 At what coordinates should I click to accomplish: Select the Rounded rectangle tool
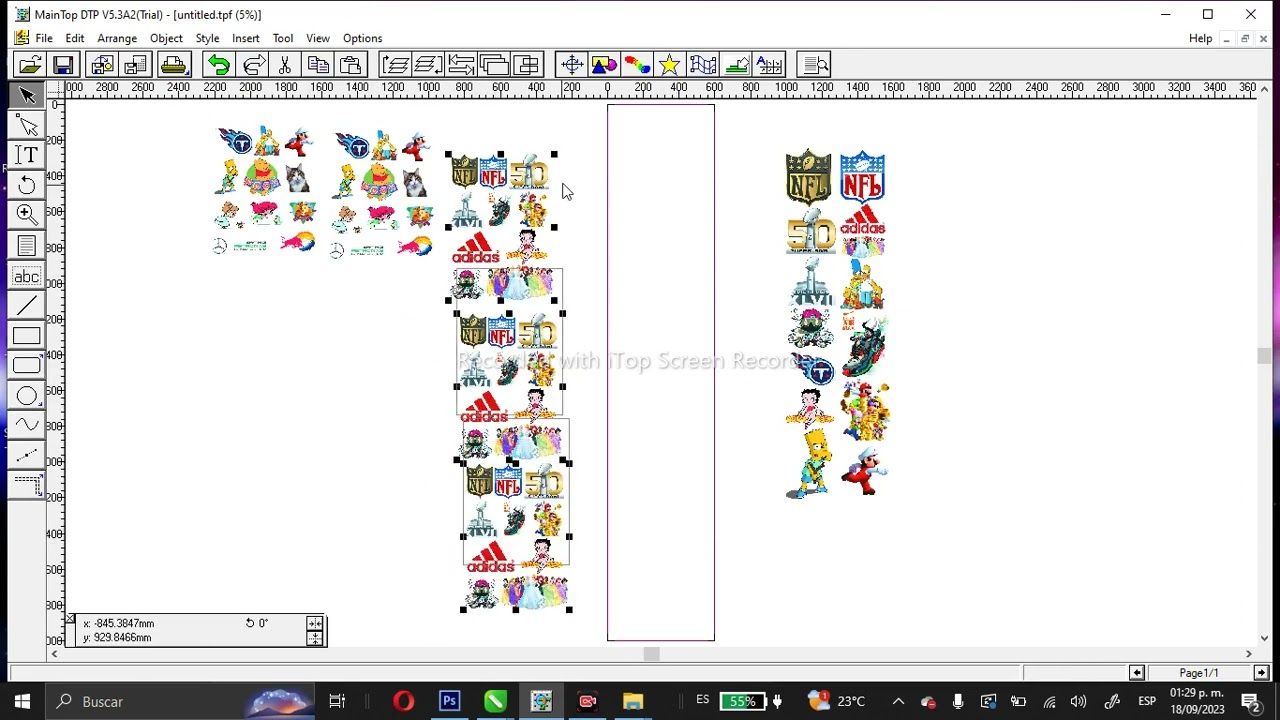click(27, 366)
